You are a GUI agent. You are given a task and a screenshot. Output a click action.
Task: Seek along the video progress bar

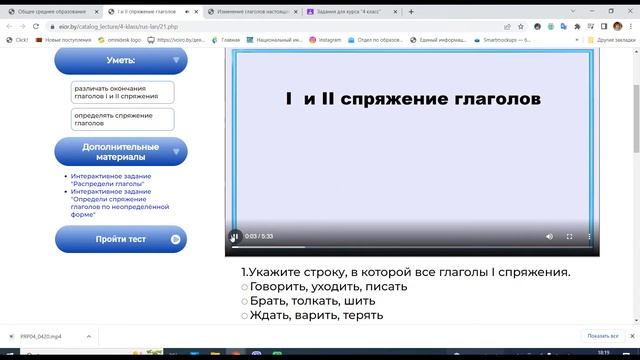[x=412, y=247]
